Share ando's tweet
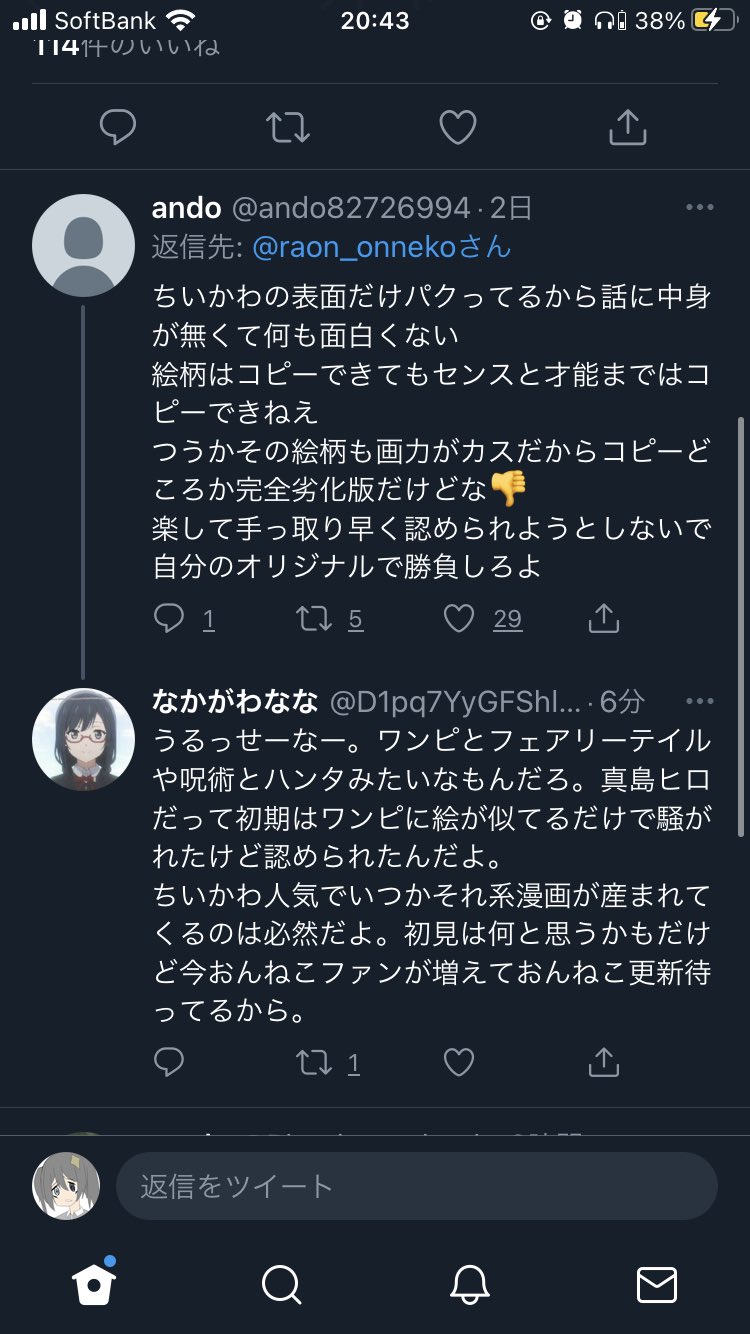The width and height of the screenshot is (750, 1334). click(x=604, y=620)
